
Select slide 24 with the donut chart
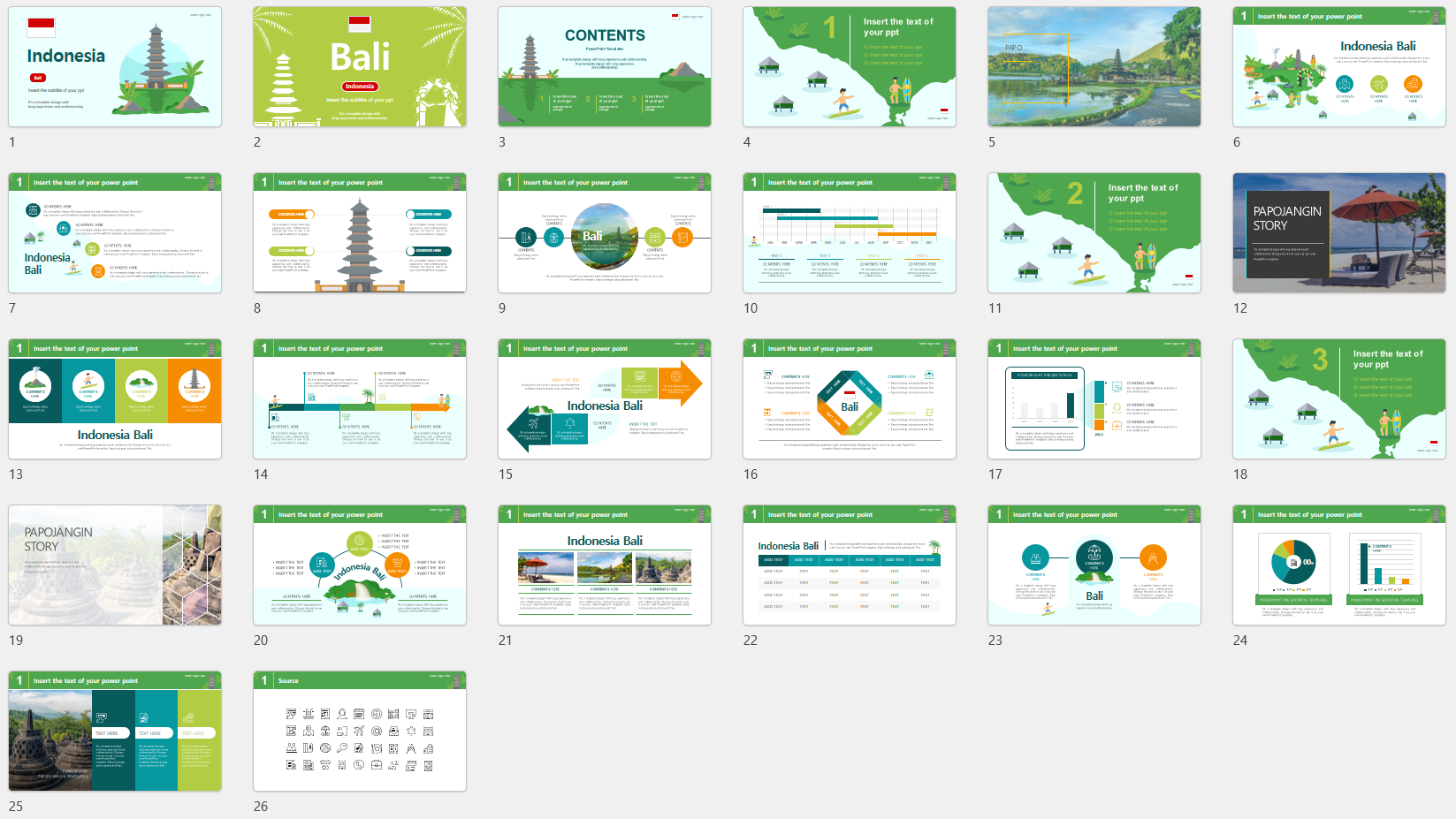coord(1339,565)
